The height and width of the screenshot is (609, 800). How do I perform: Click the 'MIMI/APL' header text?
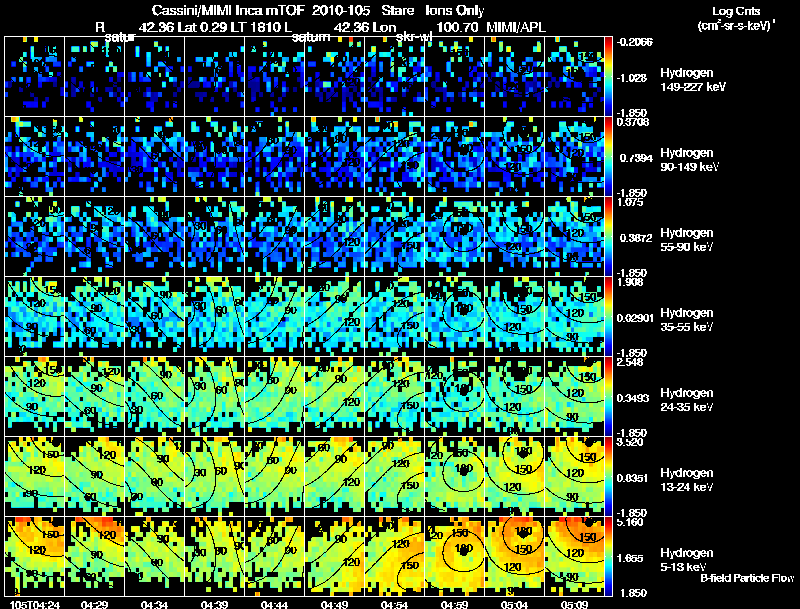pyautogui.click(x=516, y=27)
